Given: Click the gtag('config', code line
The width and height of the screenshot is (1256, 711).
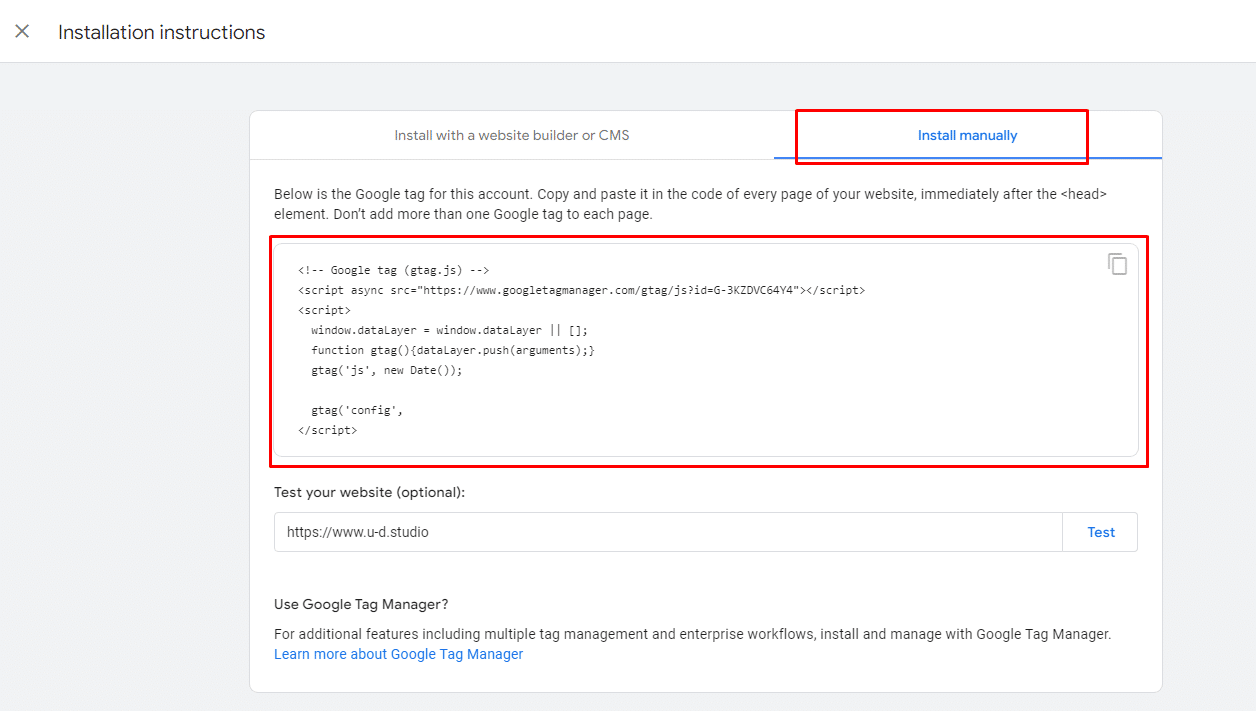Looking at the screenshot, I should [x=357, y=410].
